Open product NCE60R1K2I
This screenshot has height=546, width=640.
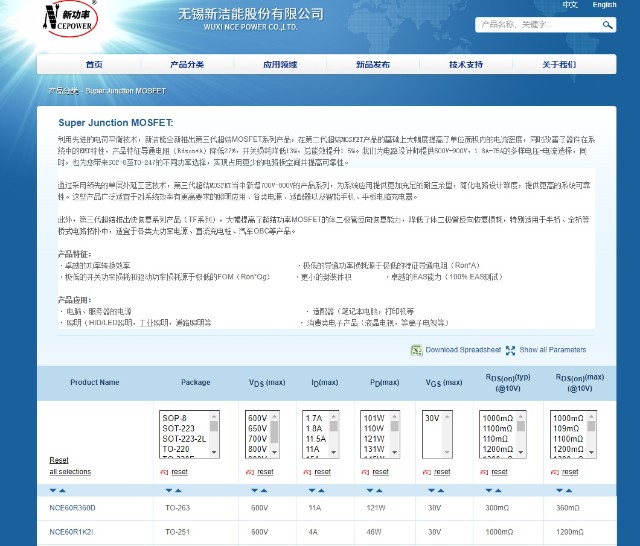pos(71,532)
